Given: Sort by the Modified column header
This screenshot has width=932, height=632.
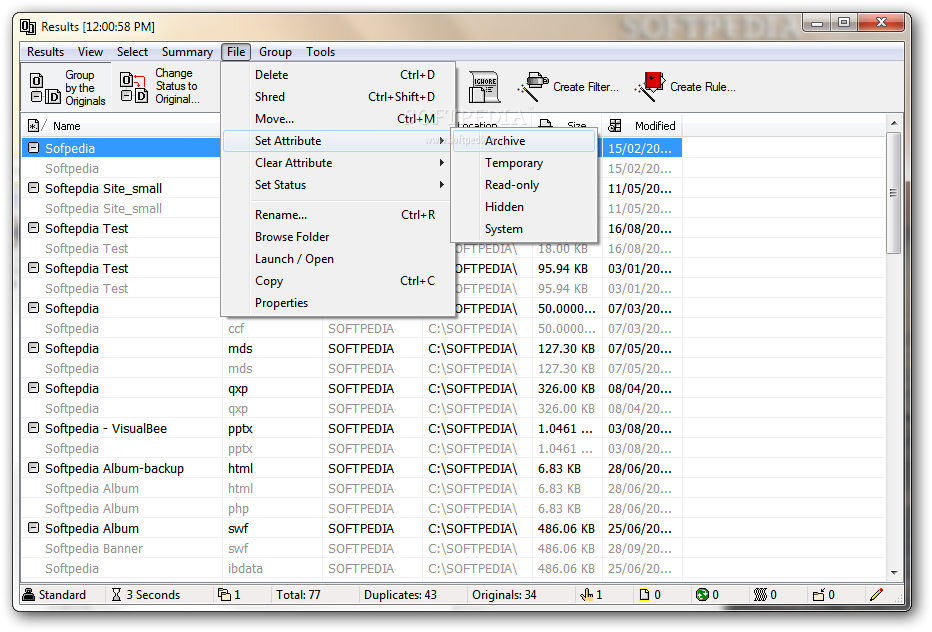Looking at the screenshot, I should 642,125.
